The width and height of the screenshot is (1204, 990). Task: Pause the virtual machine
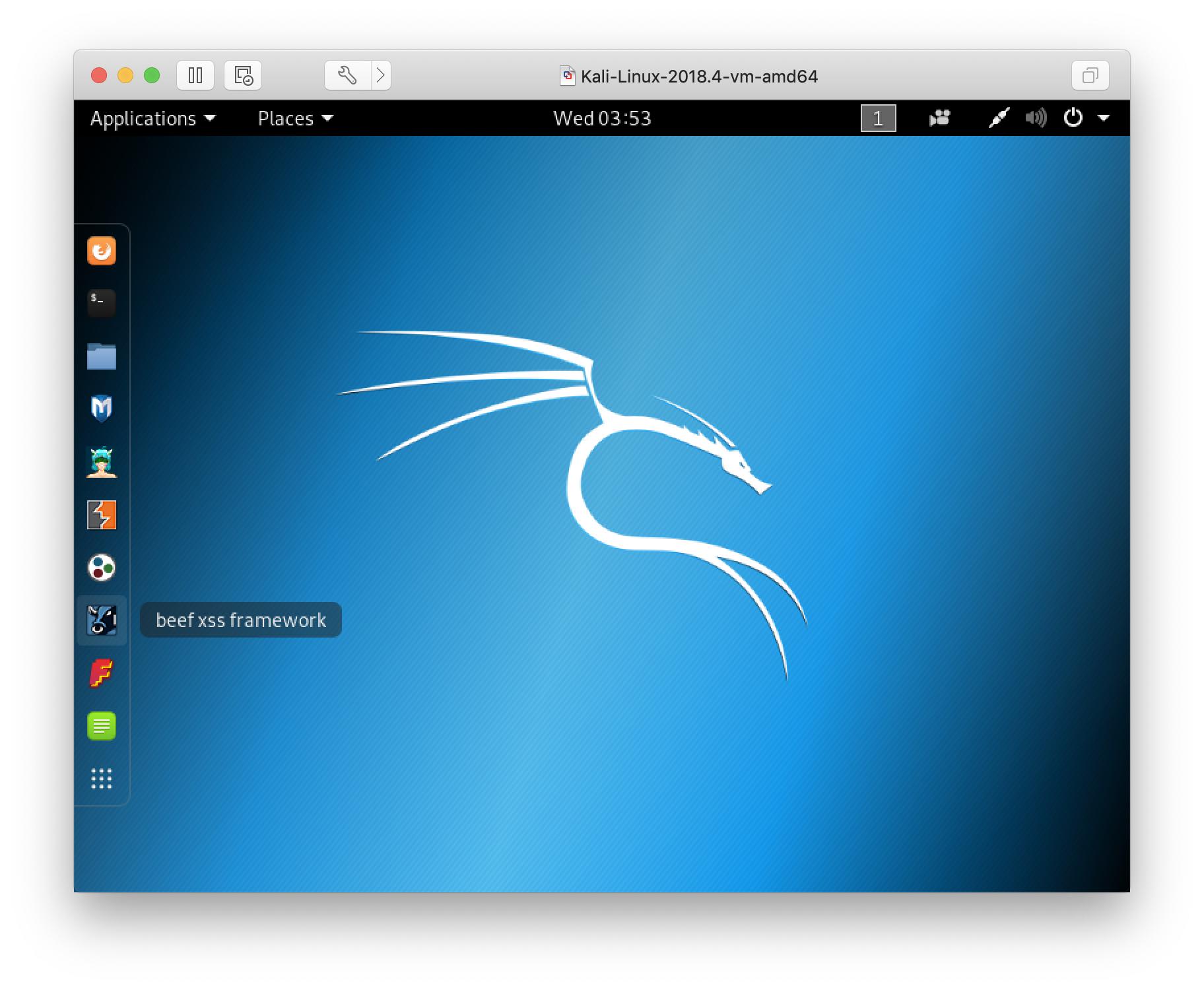[195, 75]
